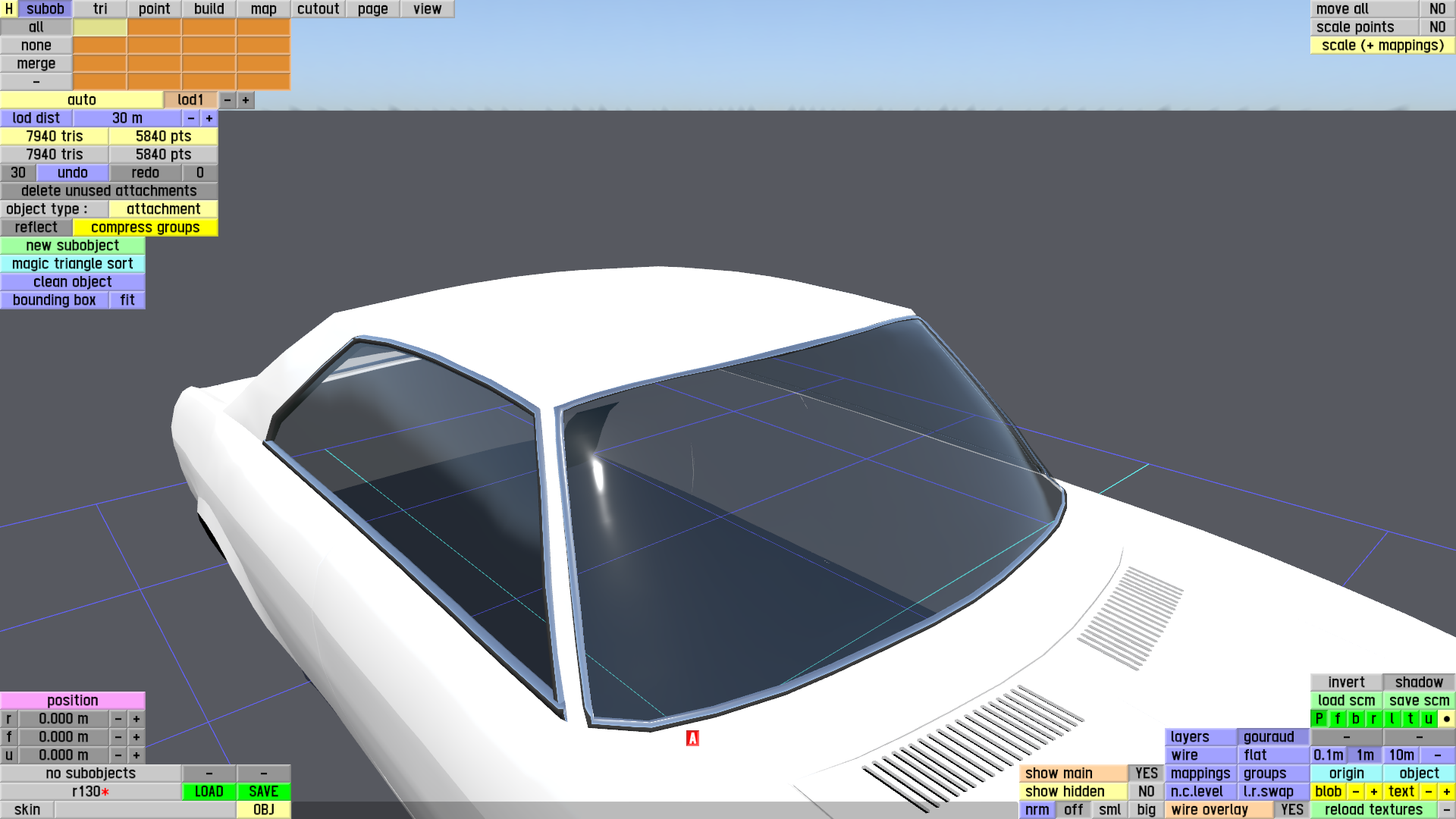Screen dimensions: 1456x819
Task: Click the yellow dot view button
Action: click(1446, 718)
